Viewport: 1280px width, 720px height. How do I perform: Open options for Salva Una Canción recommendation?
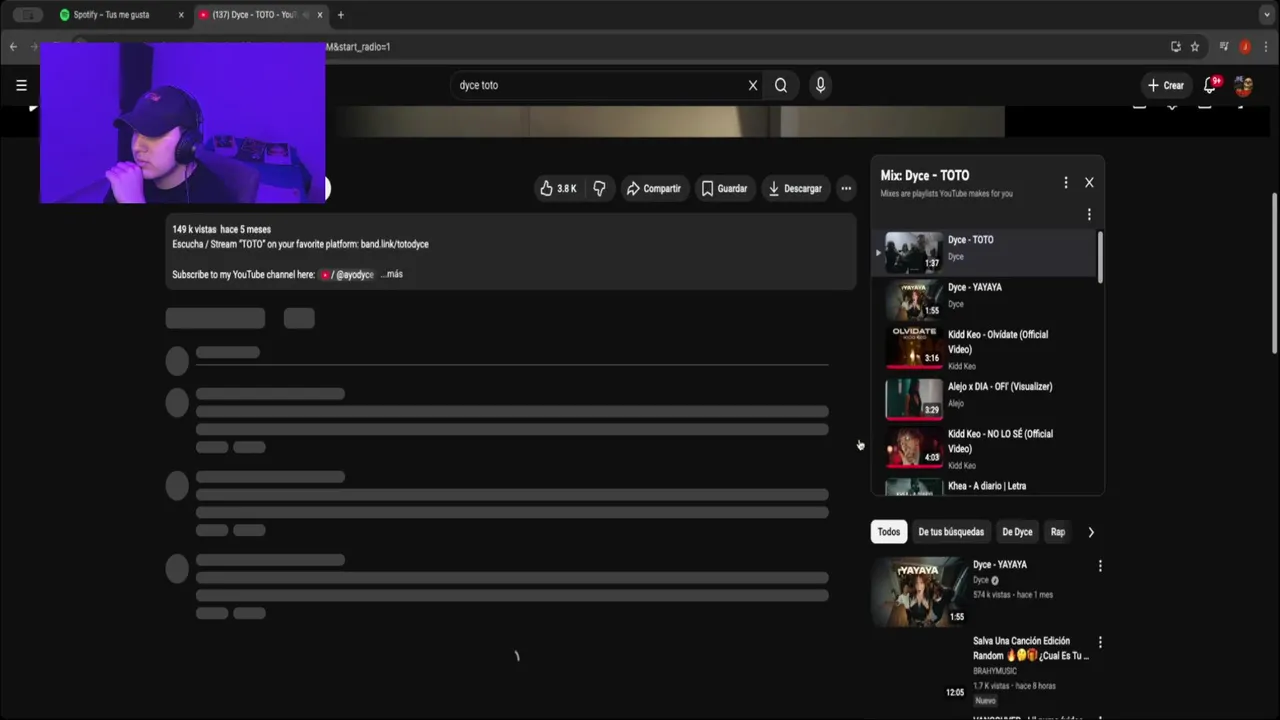click(1100, 642)
